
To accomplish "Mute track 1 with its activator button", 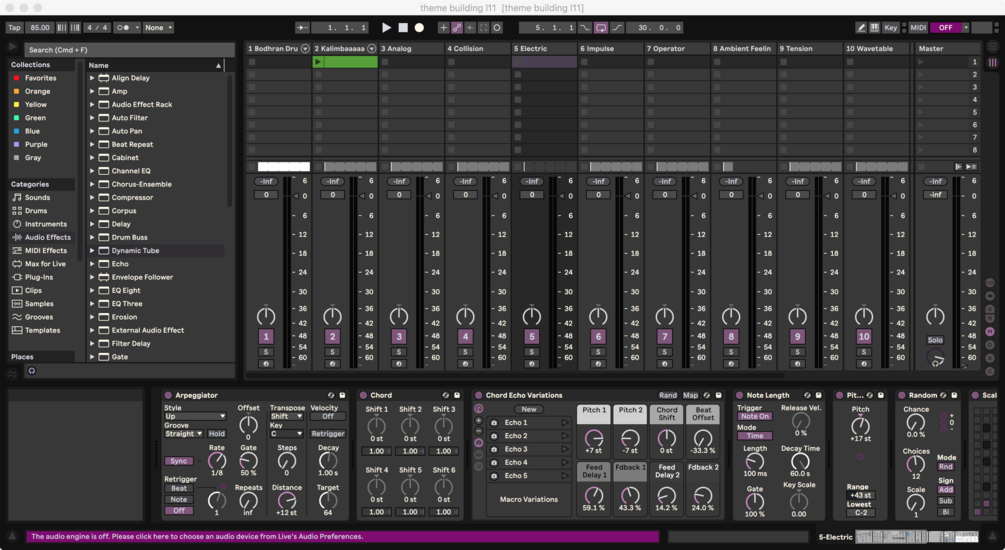I will [266, 337].
